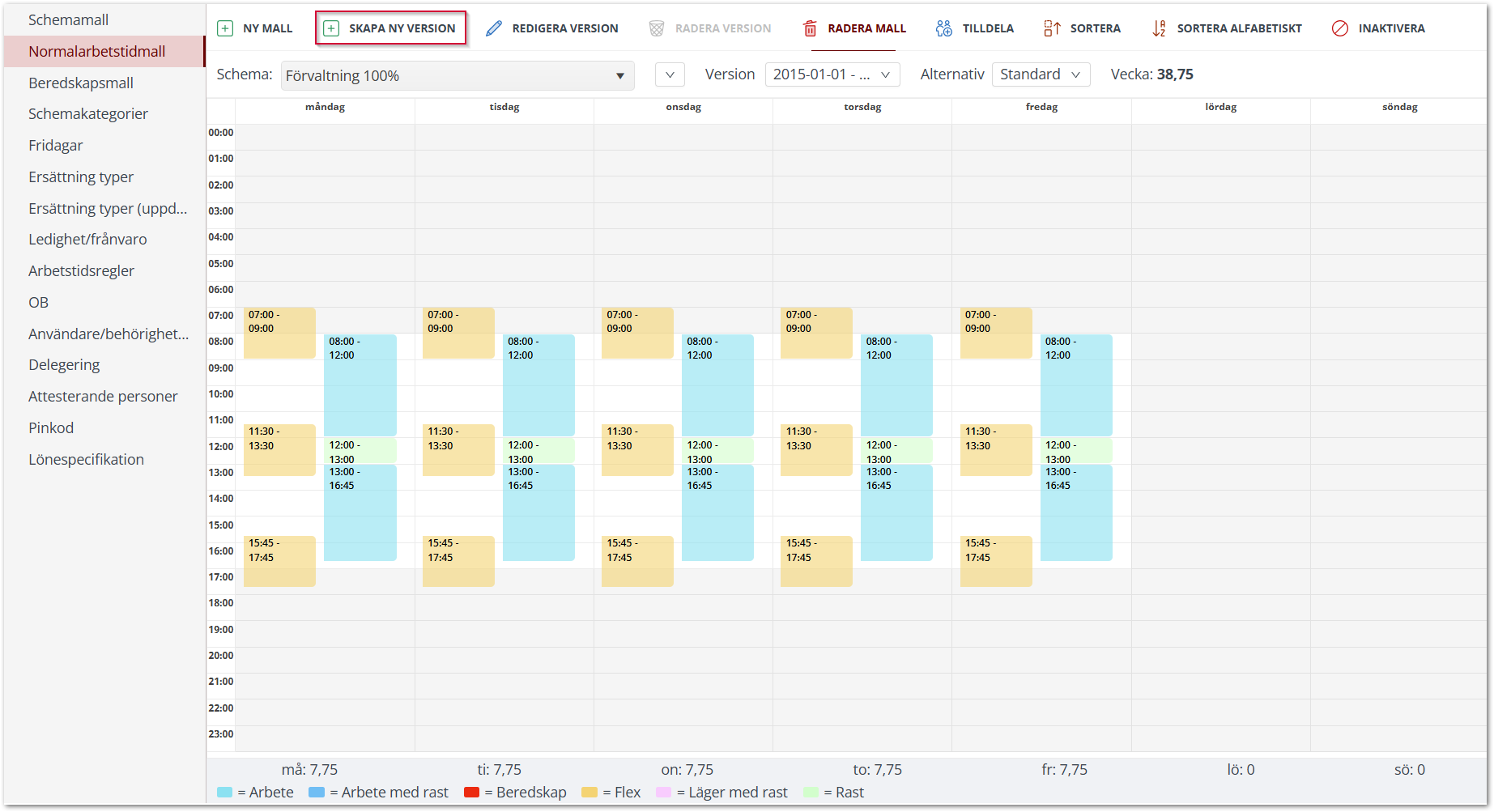The height and width of the screenshot is (812, 1494).
Task: Select Friday 08:00 - 12:00 work block
Action: coord(1076,385)
